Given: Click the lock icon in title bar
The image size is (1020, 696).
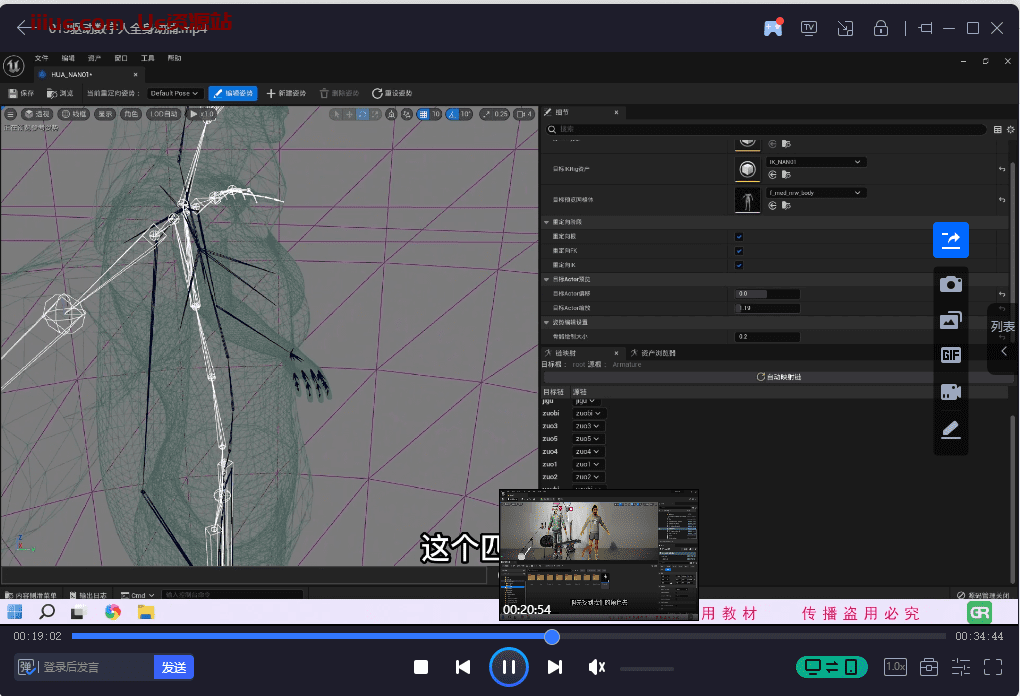Looking at the screenshot, I should (881, 28).
